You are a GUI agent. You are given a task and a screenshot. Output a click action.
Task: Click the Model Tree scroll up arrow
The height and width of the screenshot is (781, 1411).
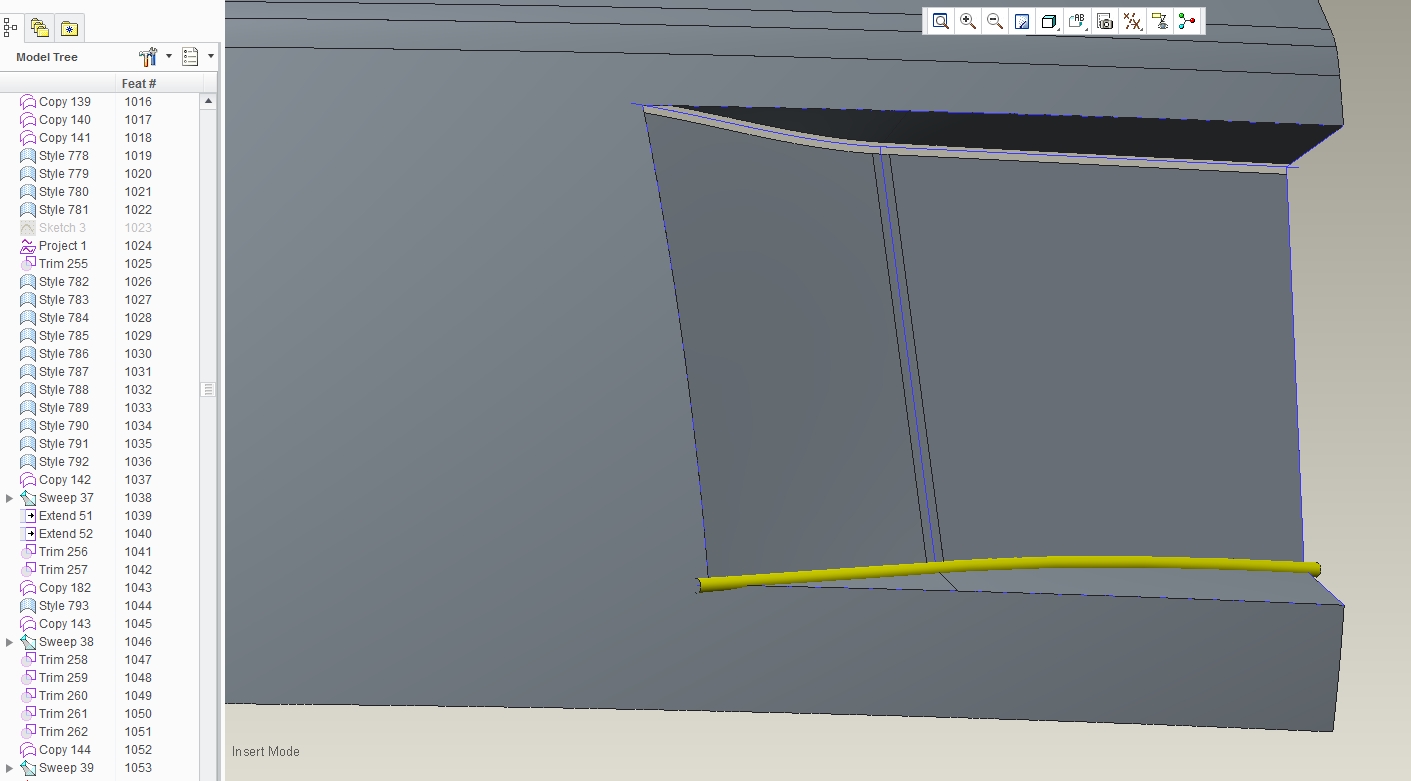(208, 101)
